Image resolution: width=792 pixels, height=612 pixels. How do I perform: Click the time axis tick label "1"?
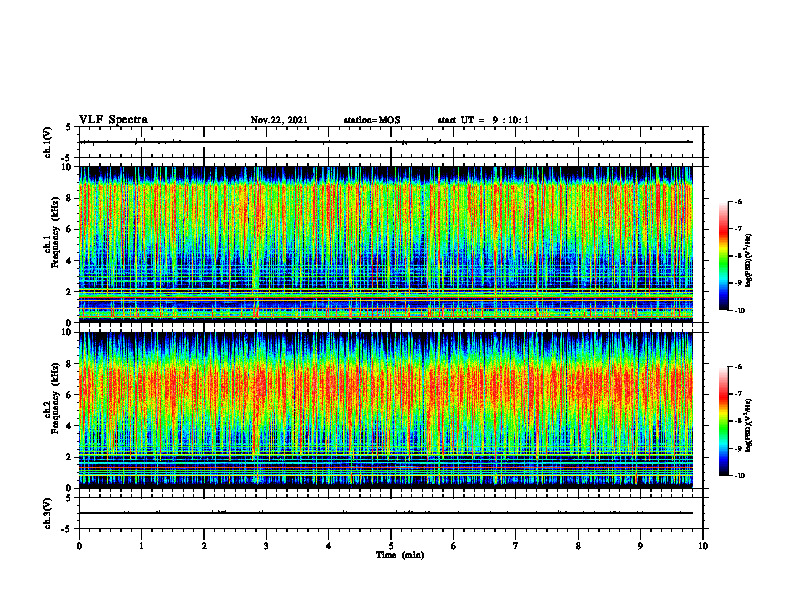pos(141,546)
